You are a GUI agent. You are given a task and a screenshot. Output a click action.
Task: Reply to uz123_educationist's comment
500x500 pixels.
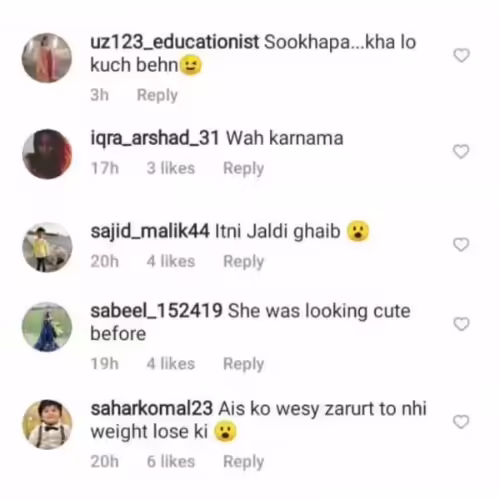[157, 95]
